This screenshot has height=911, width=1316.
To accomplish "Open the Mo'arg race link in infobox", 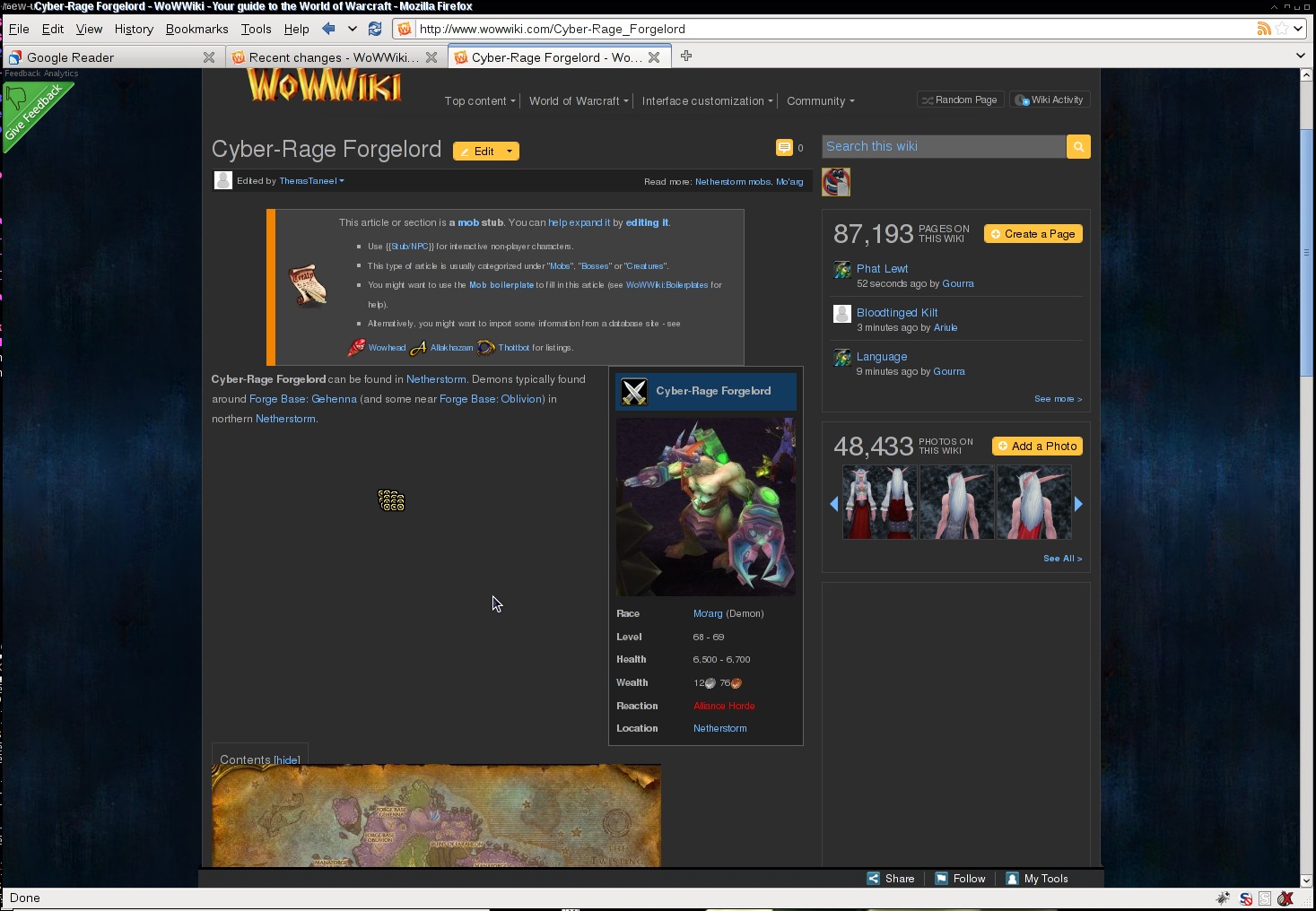I will pos(708,614).
